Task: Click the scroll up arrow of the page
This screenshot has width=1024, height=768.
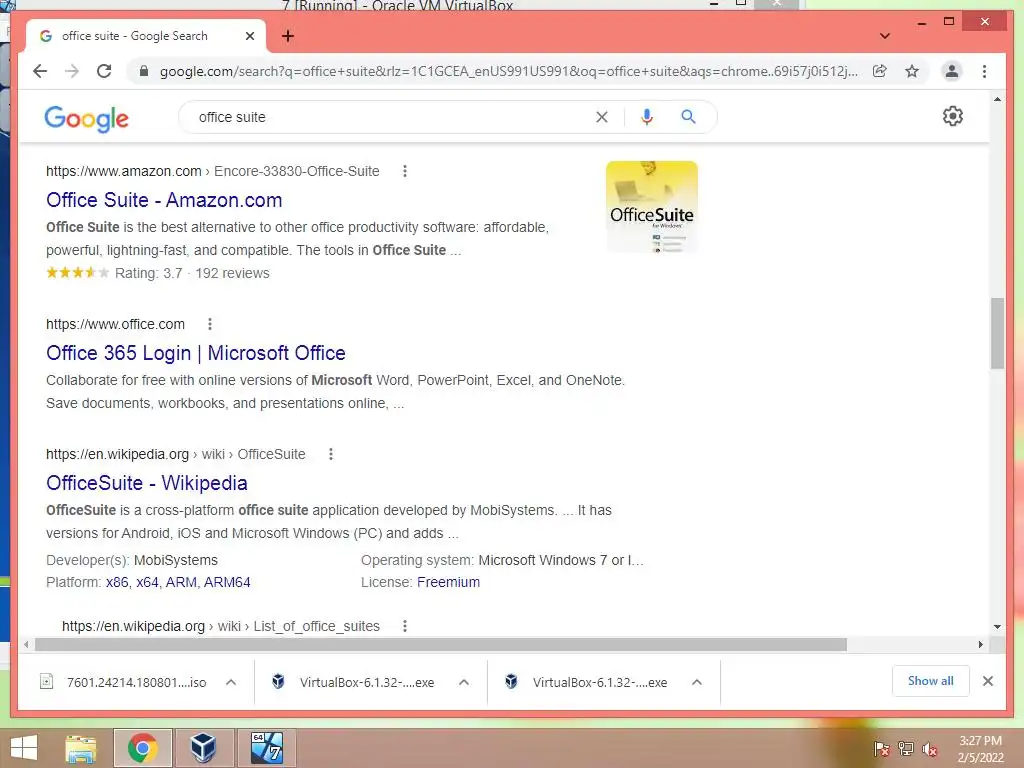Action: [x=997, y=99]
